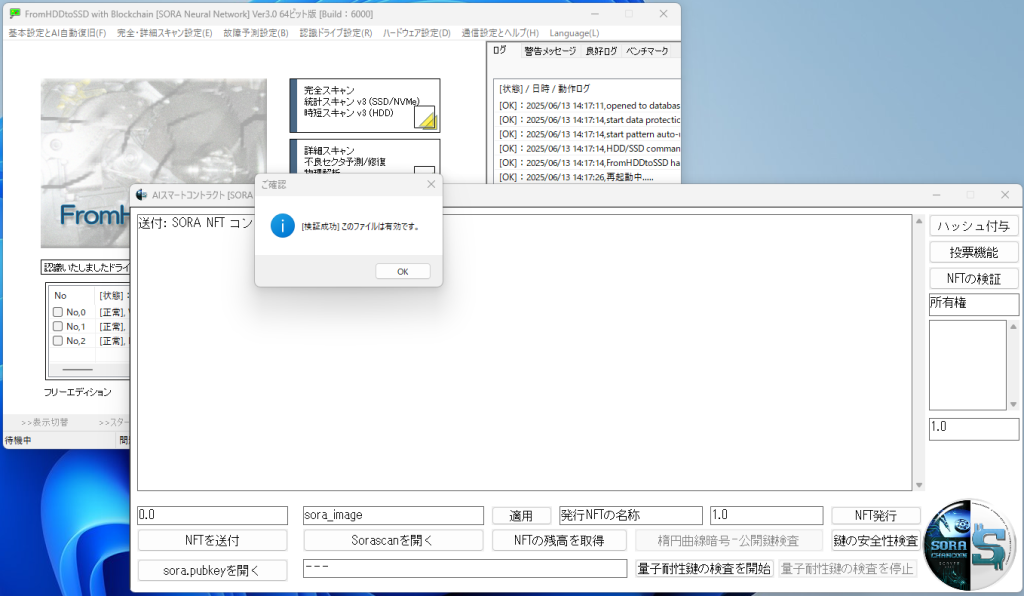Tick the No,2 drive checkbox

(58, 341)
